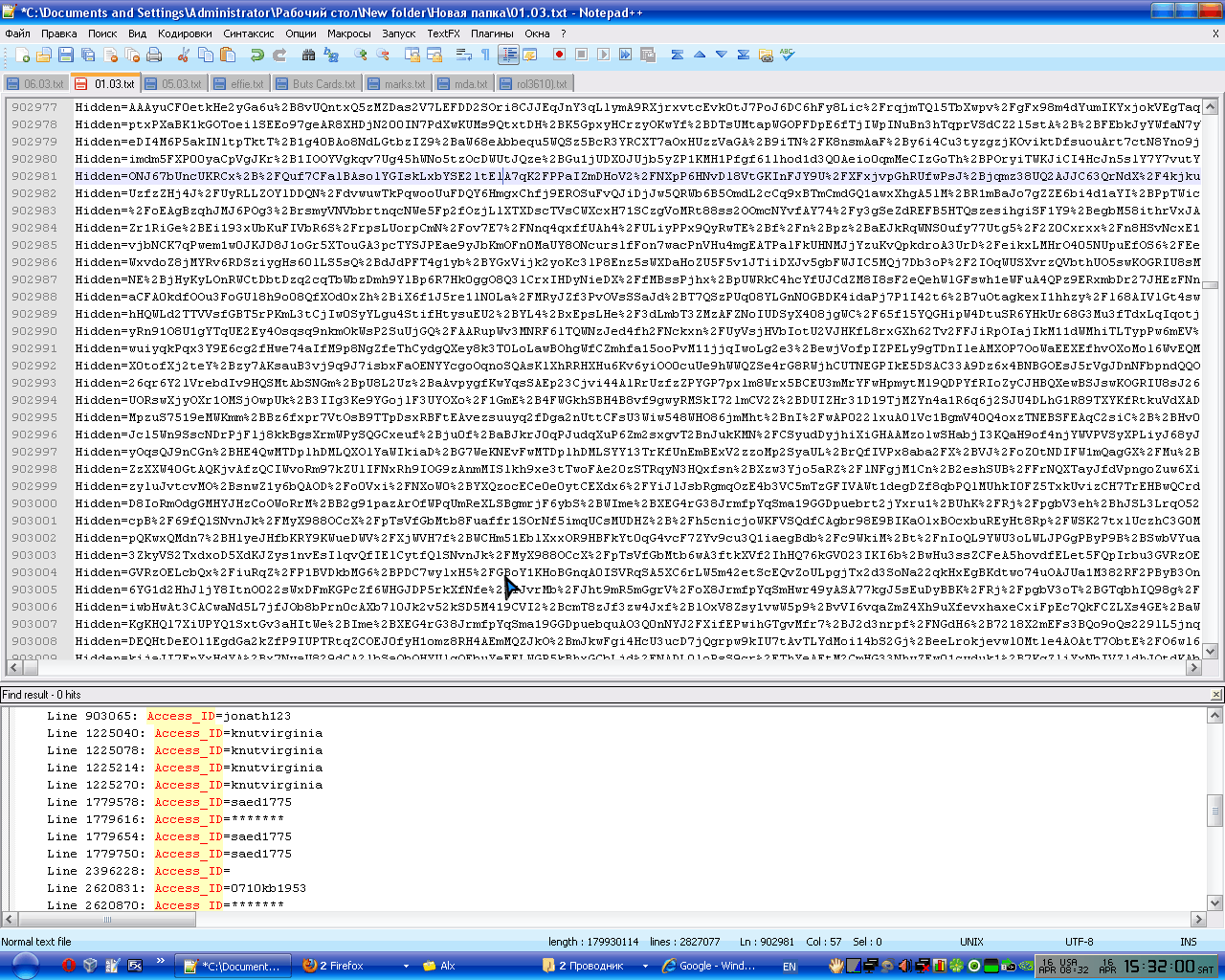Click the editor horizontal scroll right arrow

tap(1193, 667)
